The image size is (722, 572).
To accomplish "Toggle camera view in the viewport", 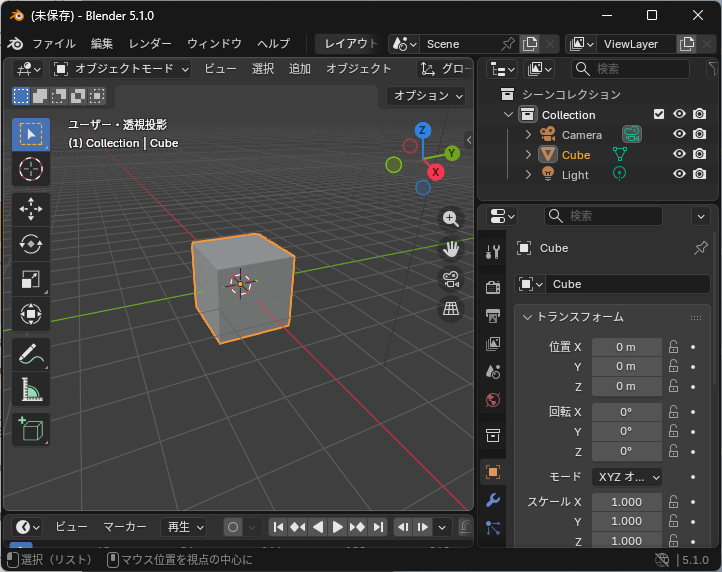I will (451, 279).
